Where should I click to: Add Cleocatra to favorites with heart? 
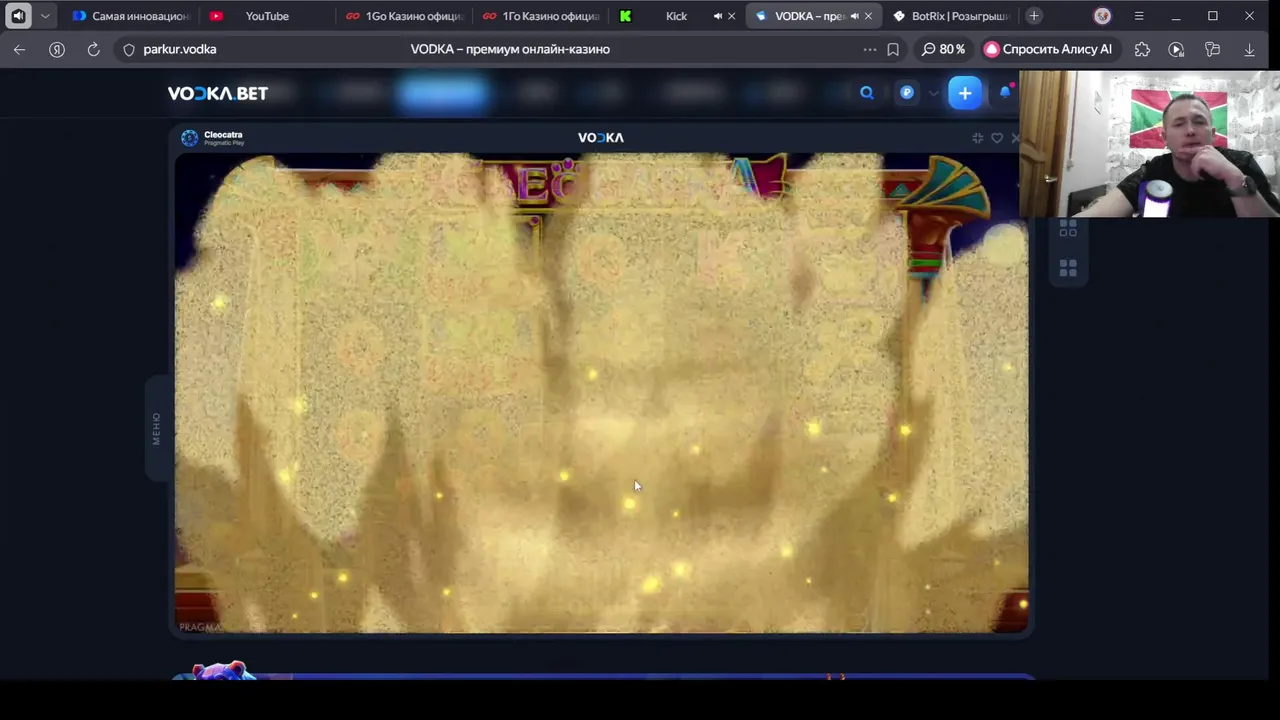click(x=997, y=138)
